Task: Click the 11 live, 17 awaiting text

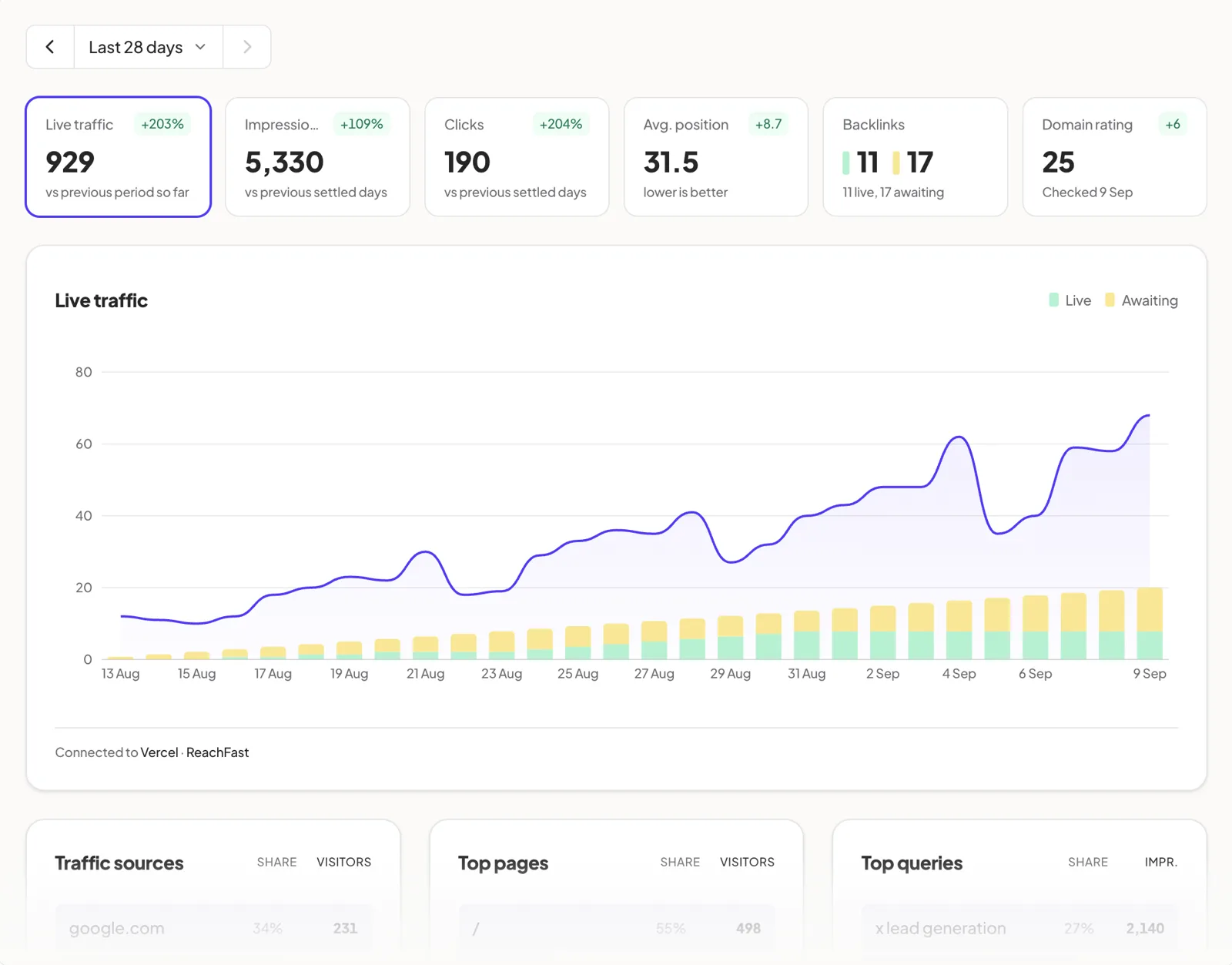Action: click(x=893, y=193)
